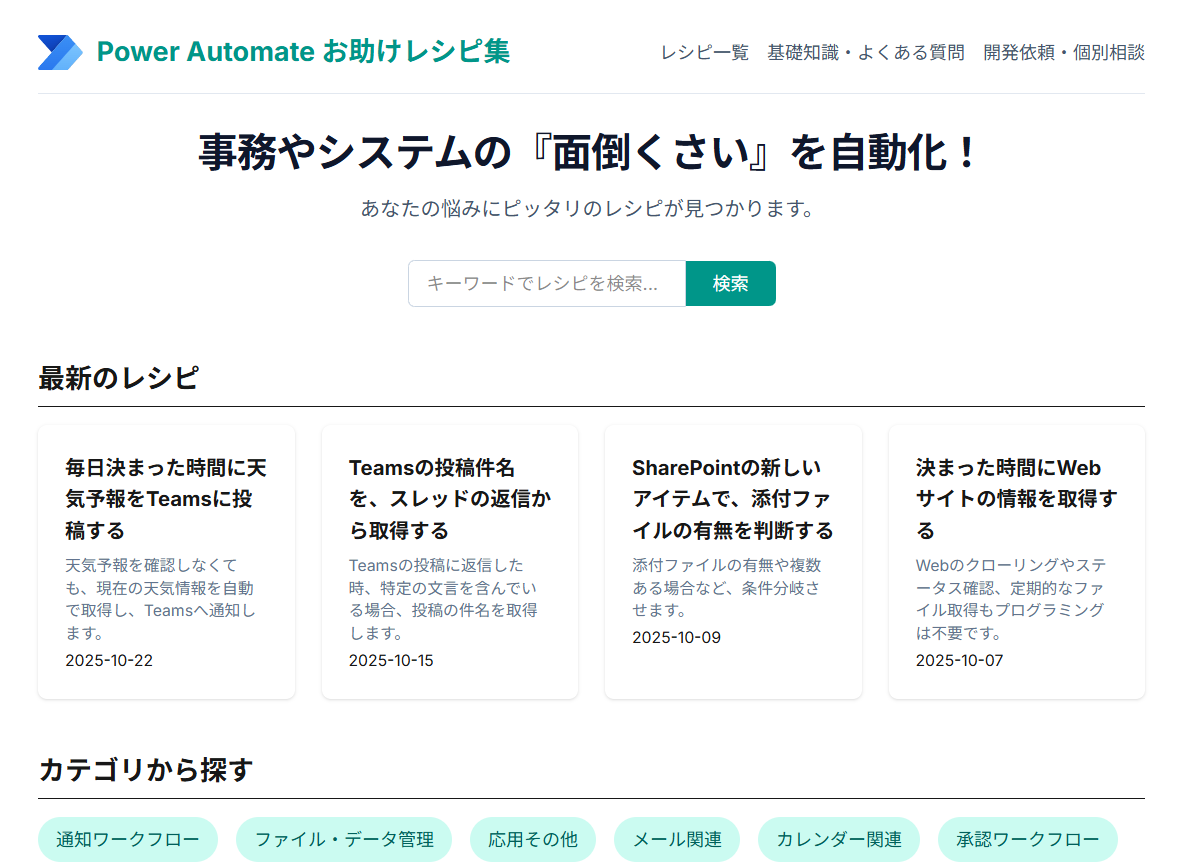This screenshot has height=868, width=1200.
Task: Open the Teams投稿件名 recipe card
Action: 449,560
